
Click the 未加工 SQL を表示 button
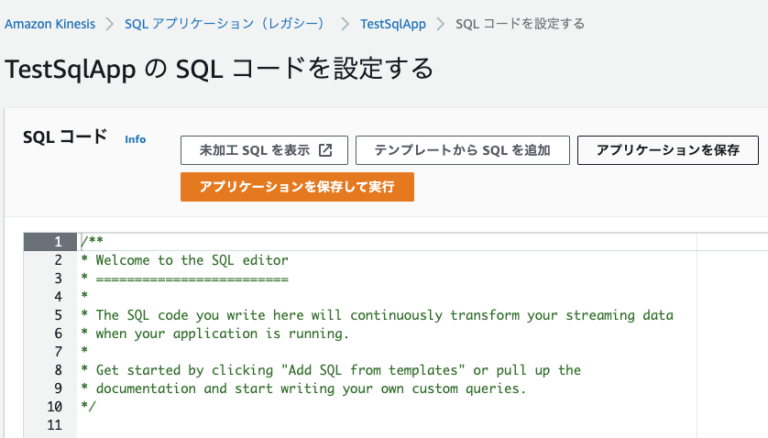pyautogui.click(x=264, y=150)
